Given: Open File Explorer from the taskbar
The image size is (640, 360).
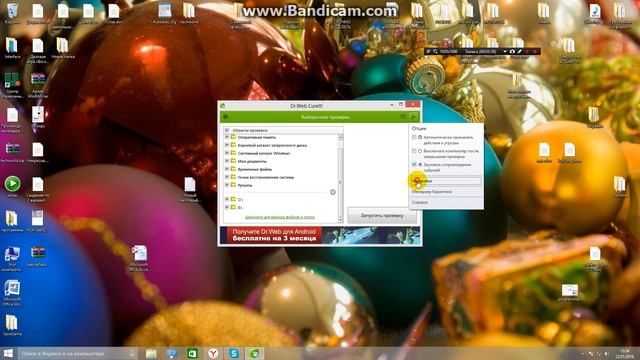Looking at the screenshot, I should (x=151, y=353).
